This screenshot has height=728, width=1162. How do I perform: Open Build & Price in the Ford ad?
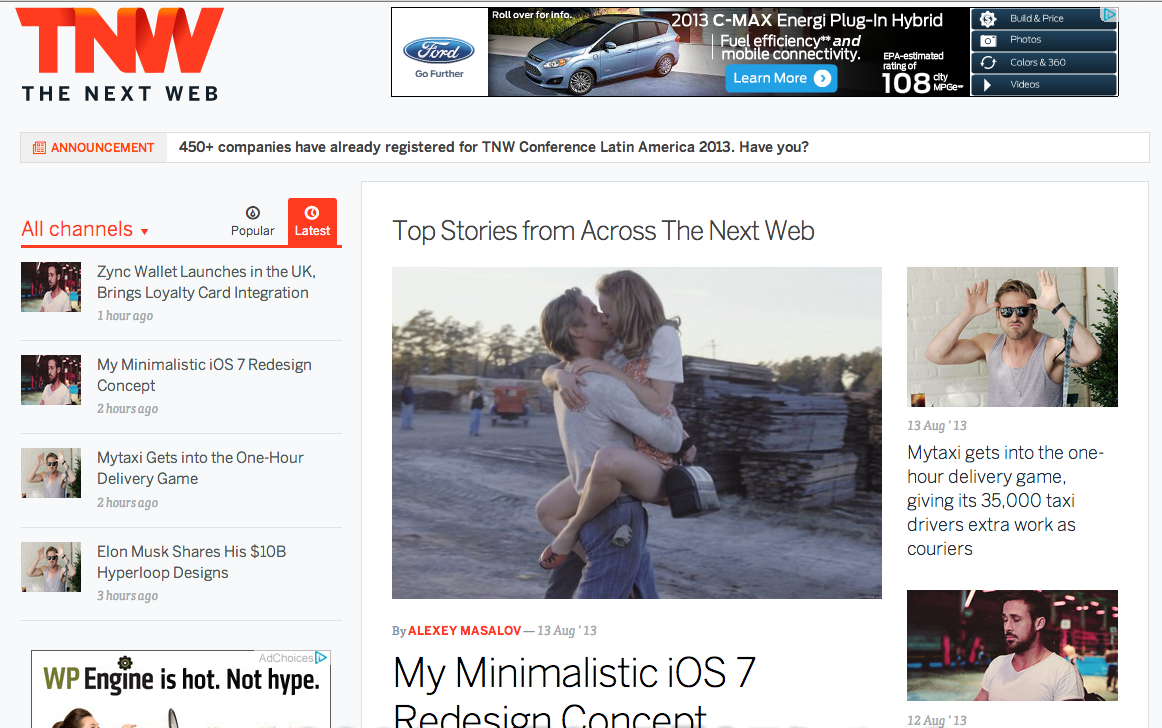pyautogui.click(x=1043, y=19)
